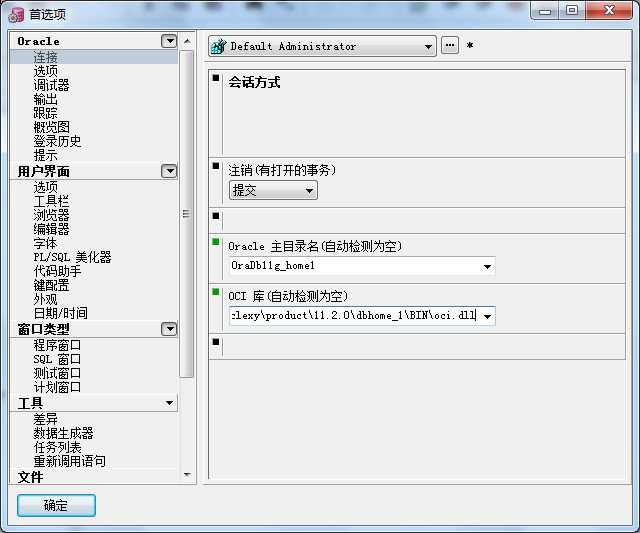Open the 跟踪 preferences page

point(45,113)
